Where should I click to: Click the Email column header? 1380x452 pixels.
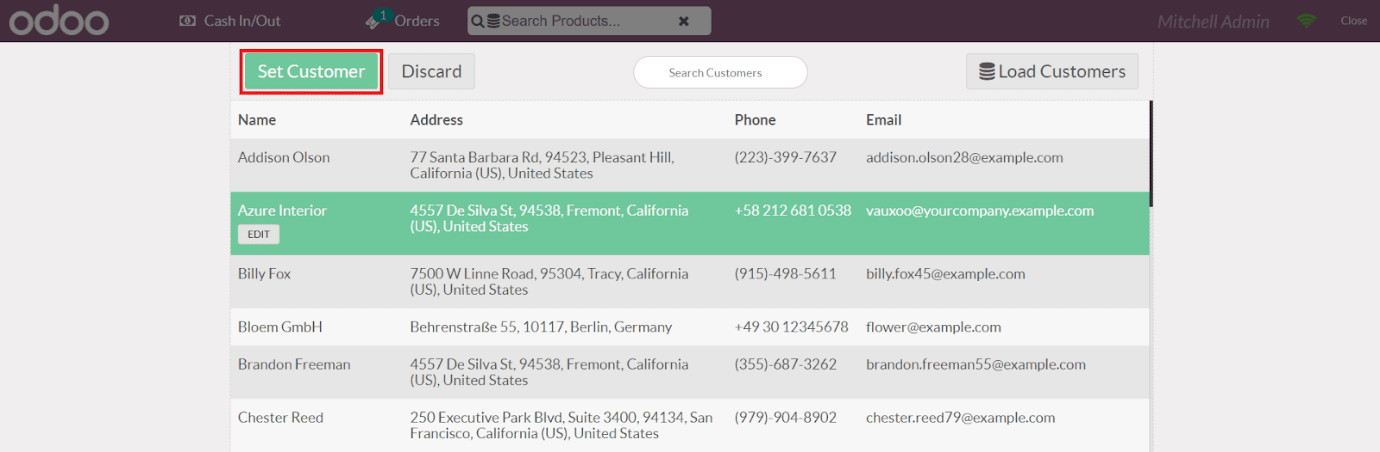[884, 119]
